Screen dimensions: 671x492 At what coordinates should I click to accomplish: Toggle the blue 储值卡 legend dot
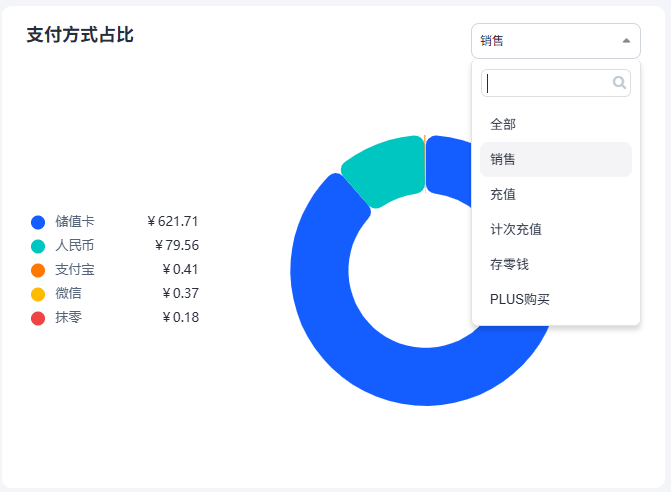(38, 222)
